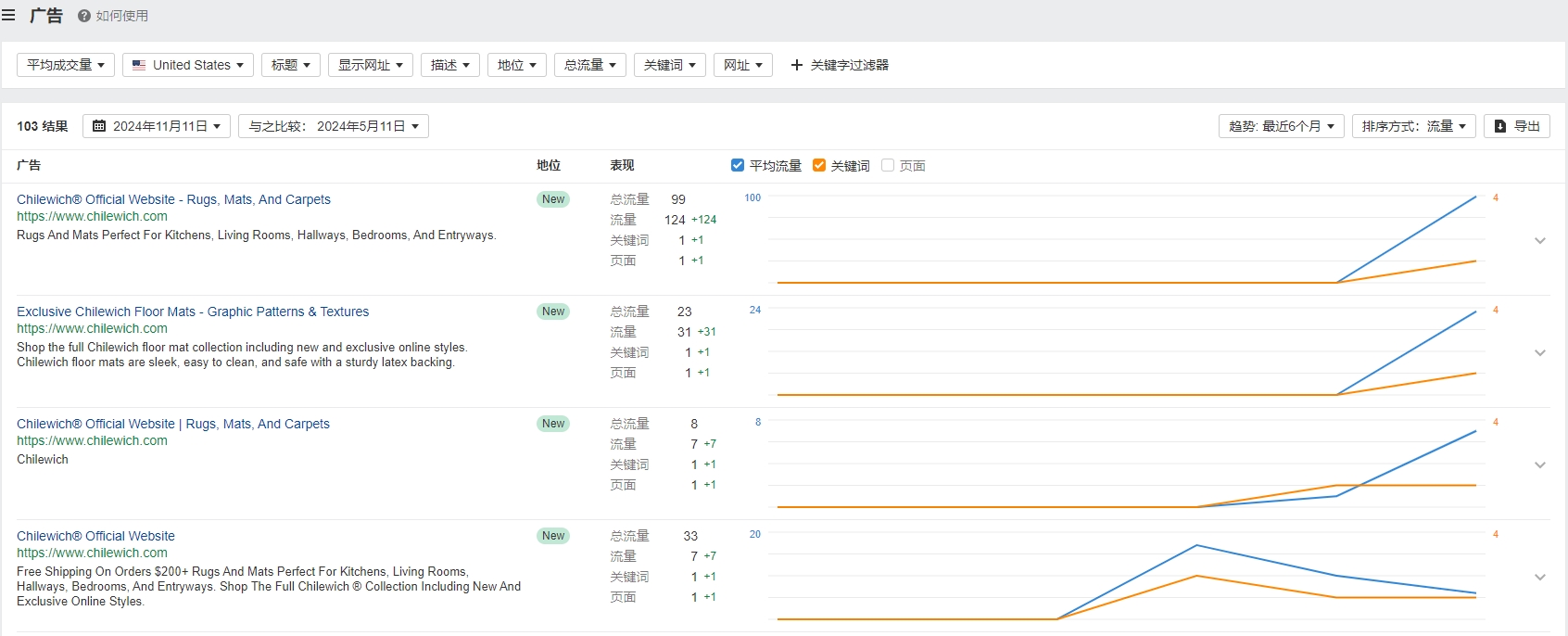1568x636 pixels.
Task: Click the 103 结果 count text
Action: (x=43, y=126)
